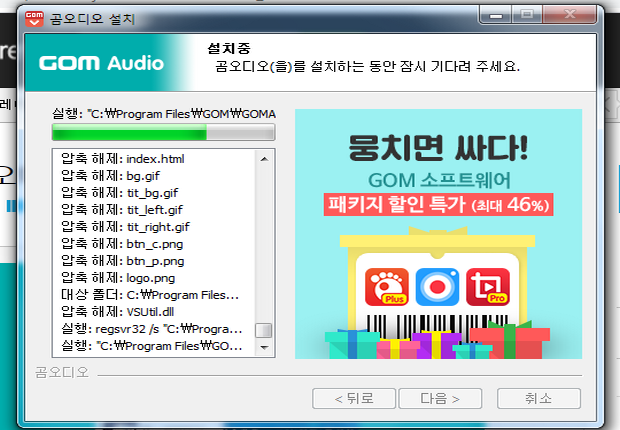
Task: Select the '대상 폴더: C:\Program Files...' row
Action: tap(154, 295)
